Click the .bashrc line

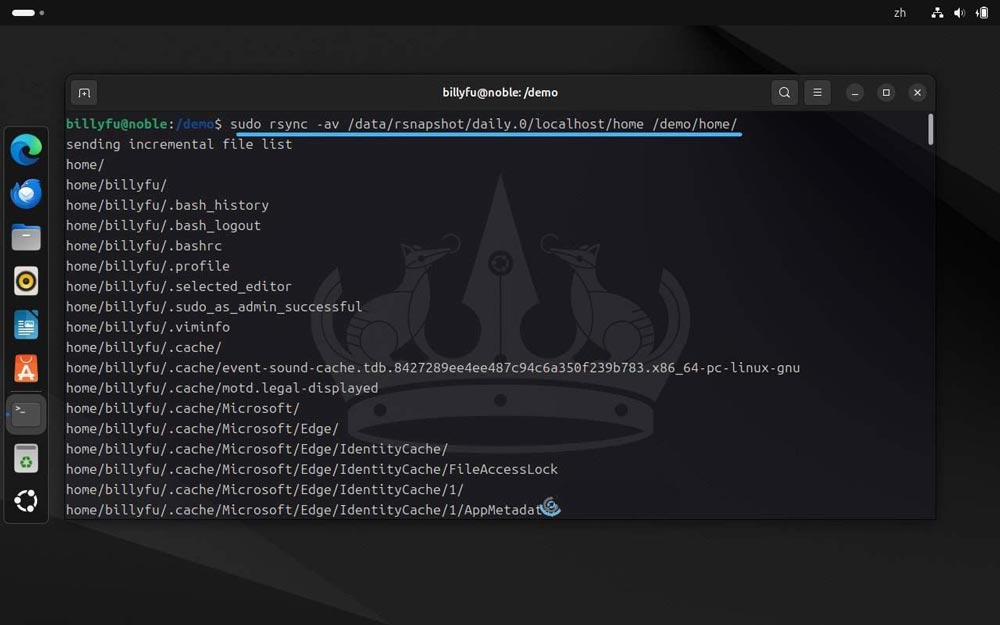(x=143, y=246)
